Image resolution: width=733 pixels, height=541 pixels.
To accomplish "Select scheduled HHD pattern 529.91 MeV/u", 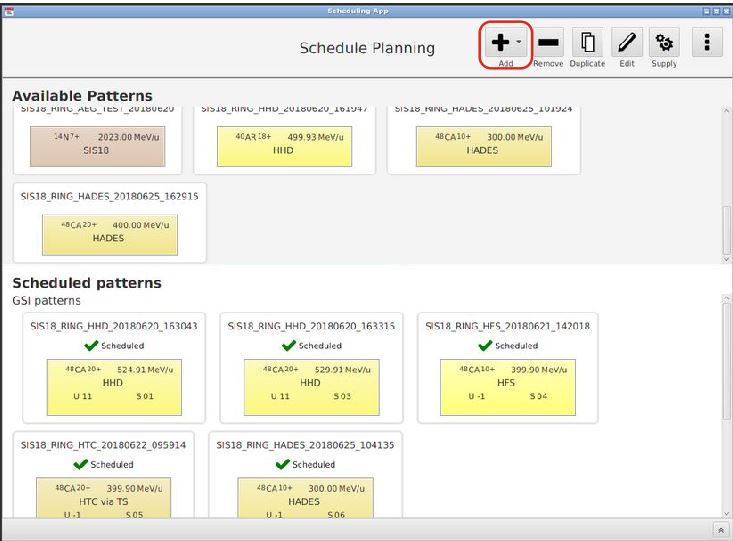I will point(310,382).
